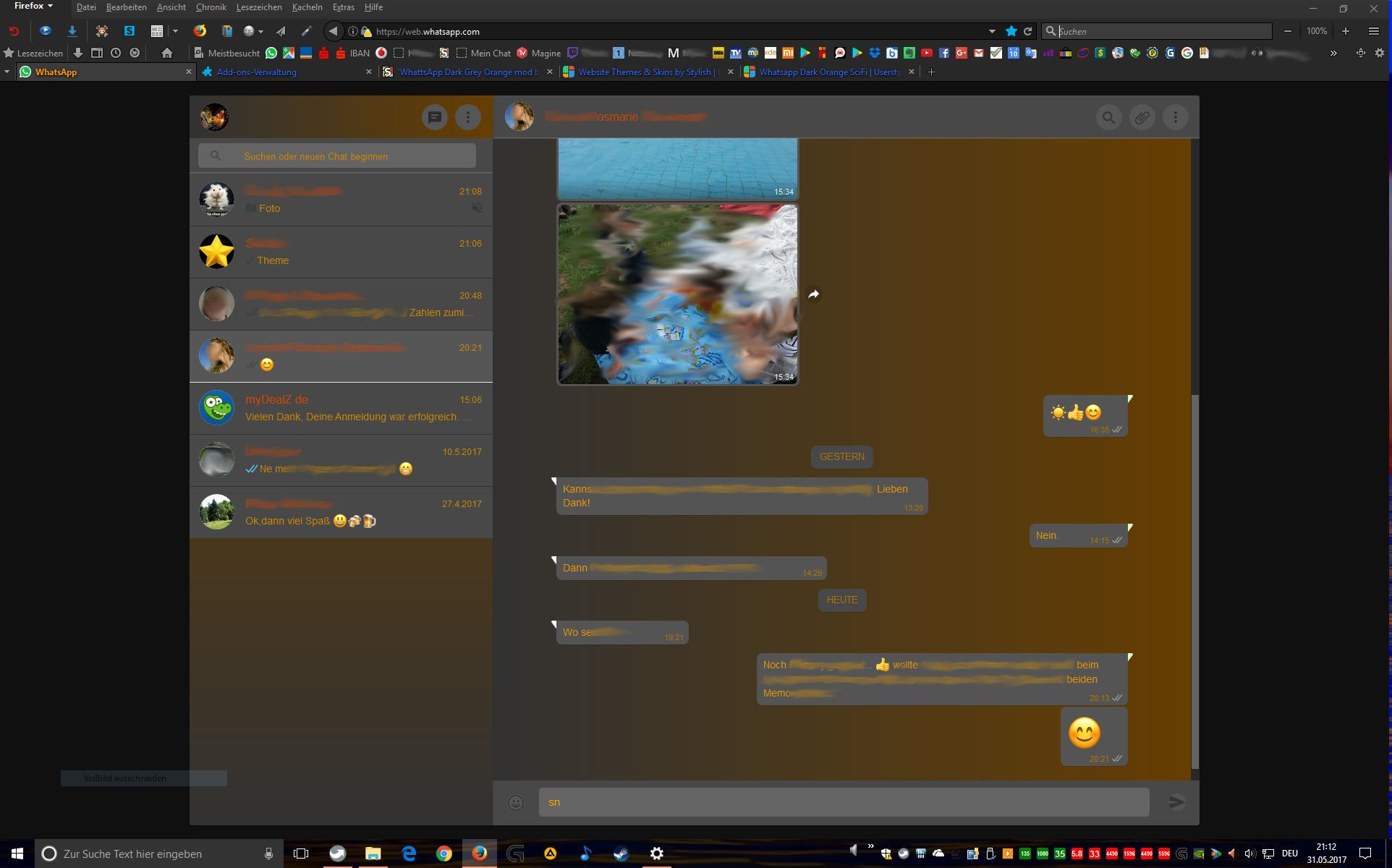Start a new chat via the speech bubble icon
1392x868 pixels.
(435, 116)
